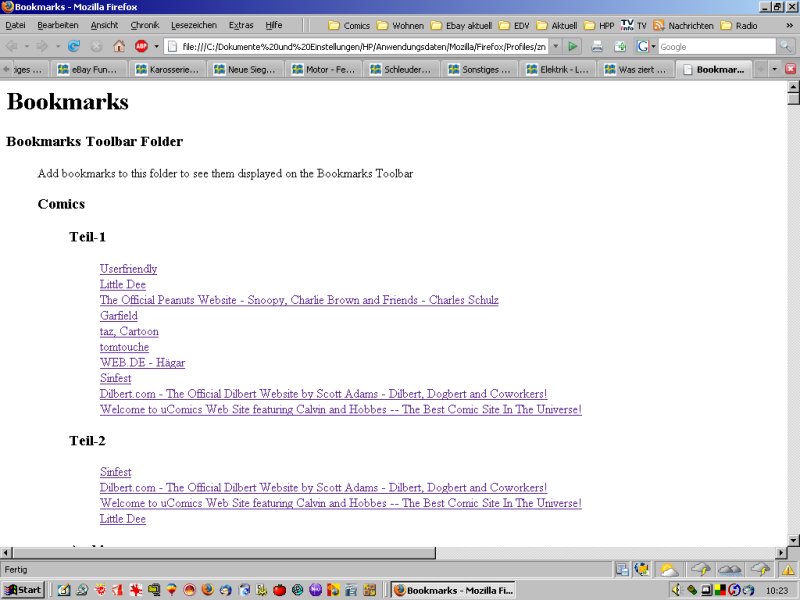The height and width of the screenshot is (600, 800).
Task: Open the Comics bookmark folder
Action: pos(349,25)
